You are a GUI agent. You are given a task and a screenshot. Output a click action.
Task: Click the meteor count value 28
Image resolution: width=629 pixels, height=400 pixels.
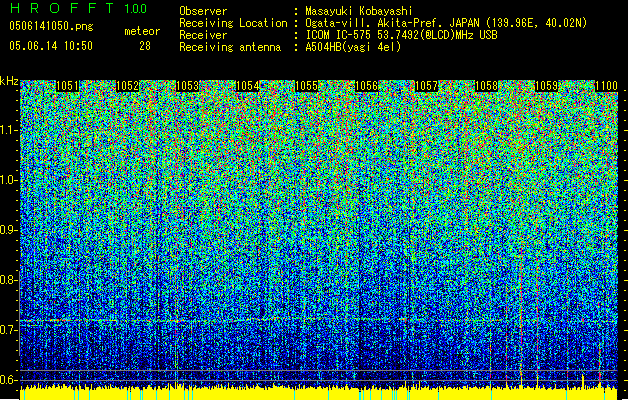click(x=145, y=45)
